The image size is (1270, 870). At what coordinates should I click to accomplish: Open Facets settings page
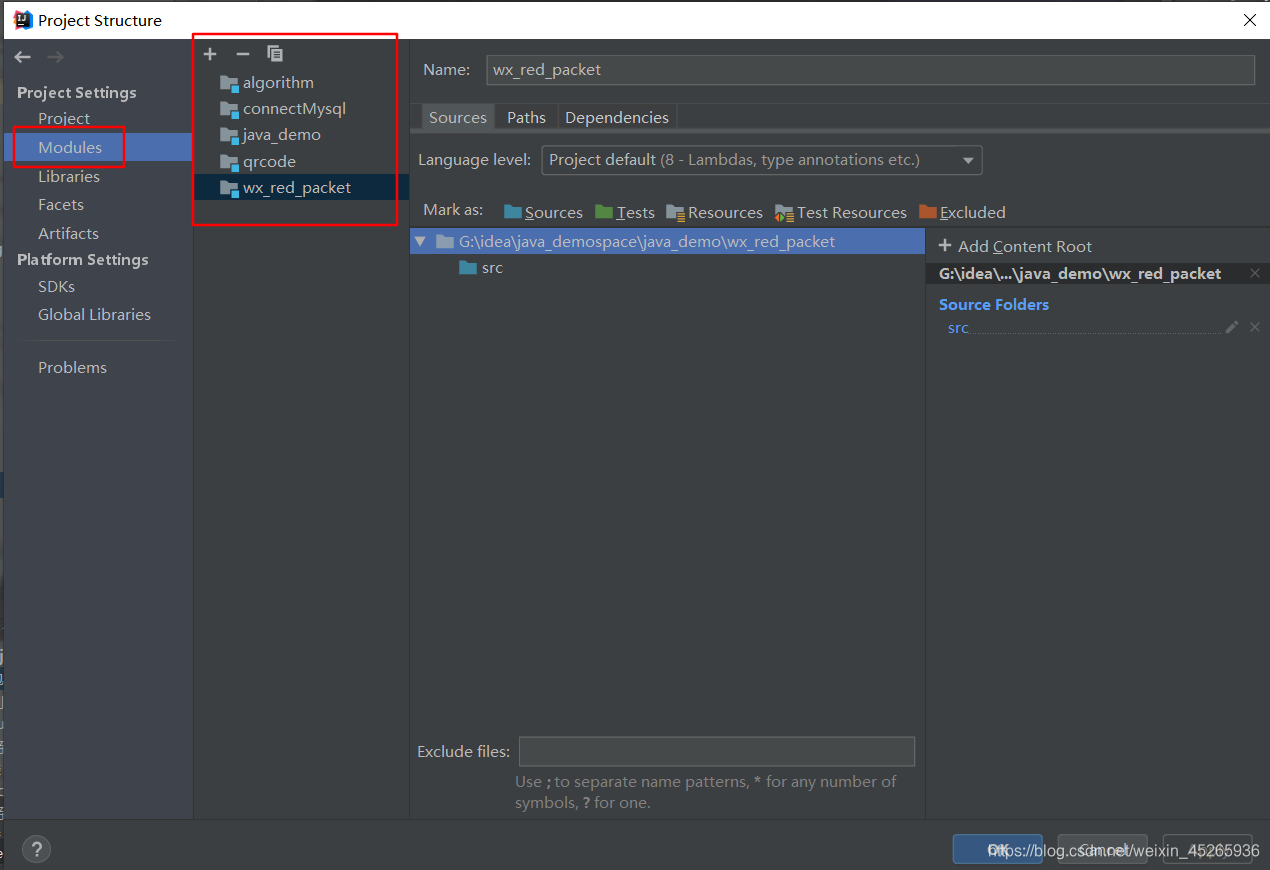61,204
